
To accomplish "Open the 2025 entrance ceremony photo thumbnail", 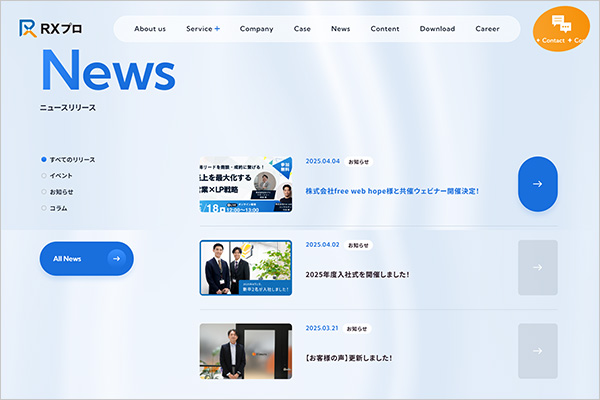I will click(x=246, y=268).
